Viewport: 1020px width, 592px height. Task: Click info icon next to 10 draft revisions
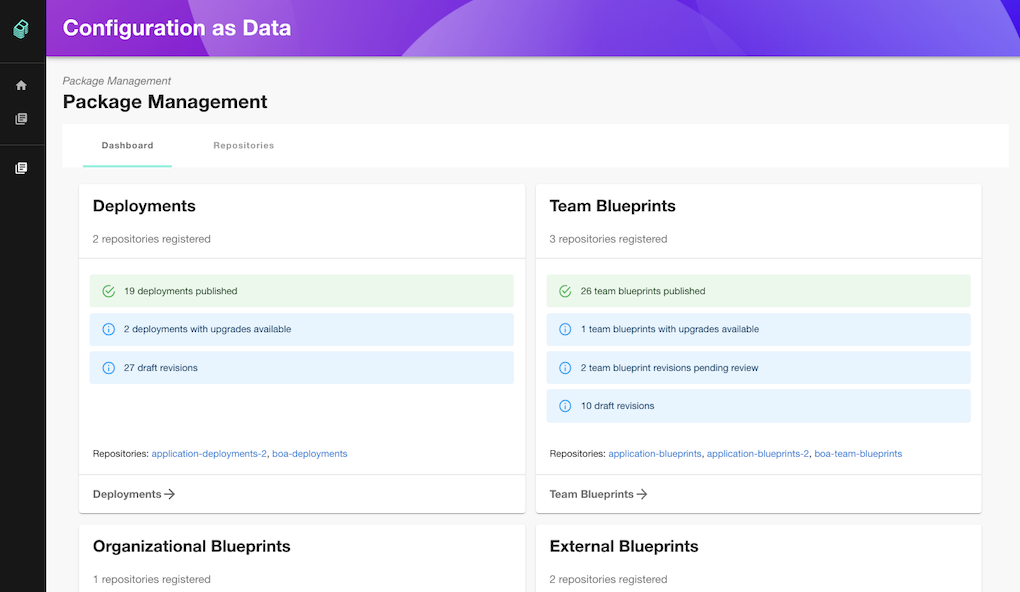tap(565, 406)
